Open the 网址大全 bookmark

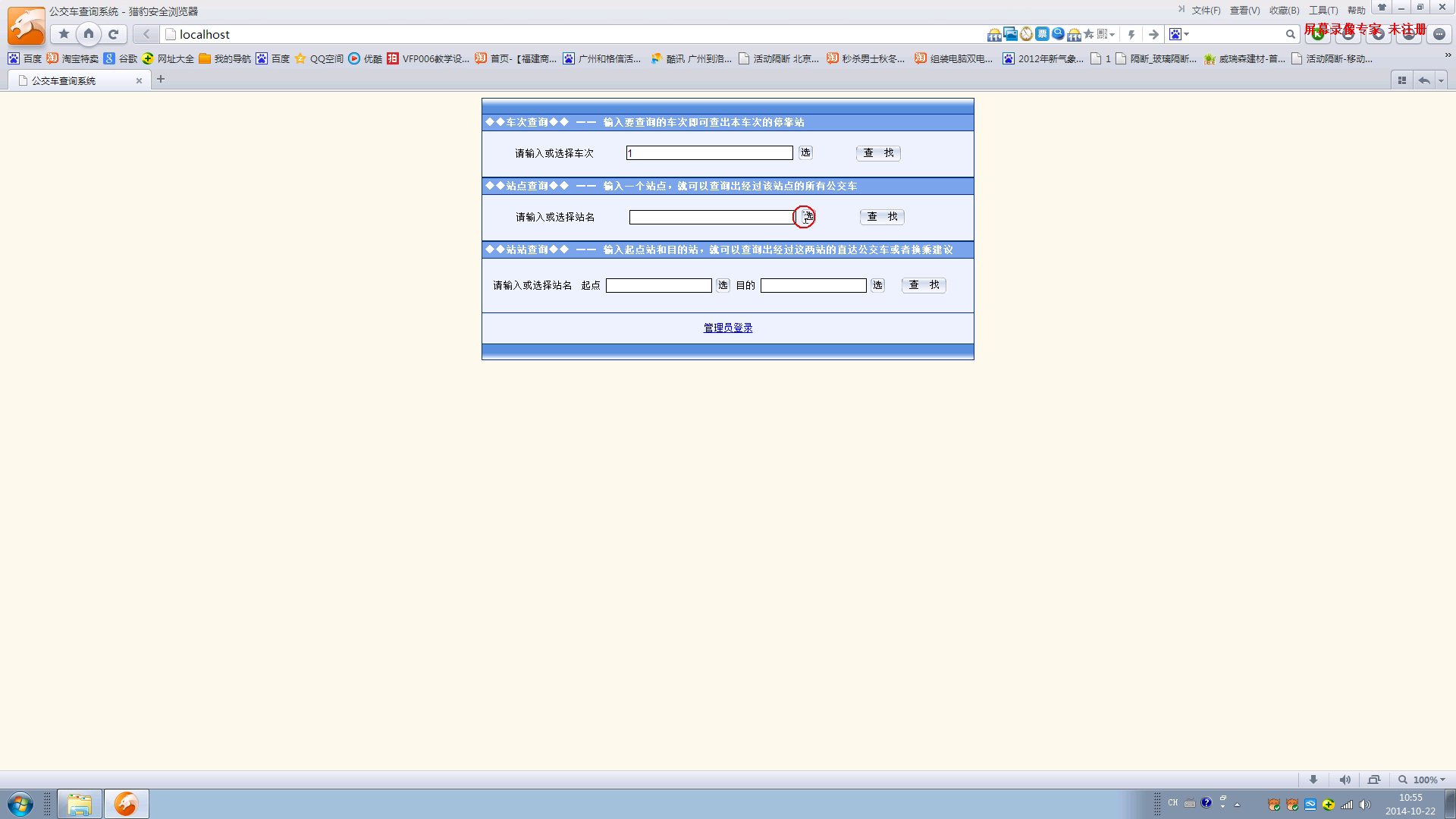click(x=168, y=58)
